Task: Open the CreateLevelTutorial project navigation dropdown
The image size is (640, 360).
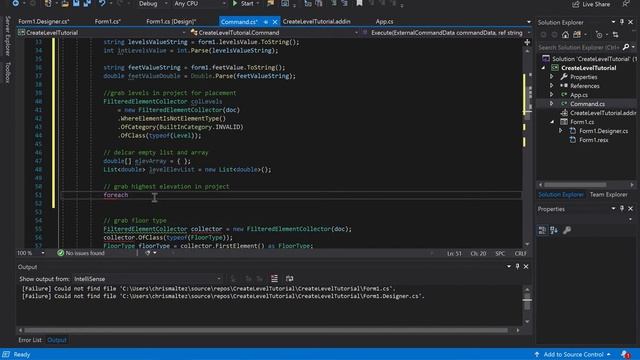Action: coord(102,32)
